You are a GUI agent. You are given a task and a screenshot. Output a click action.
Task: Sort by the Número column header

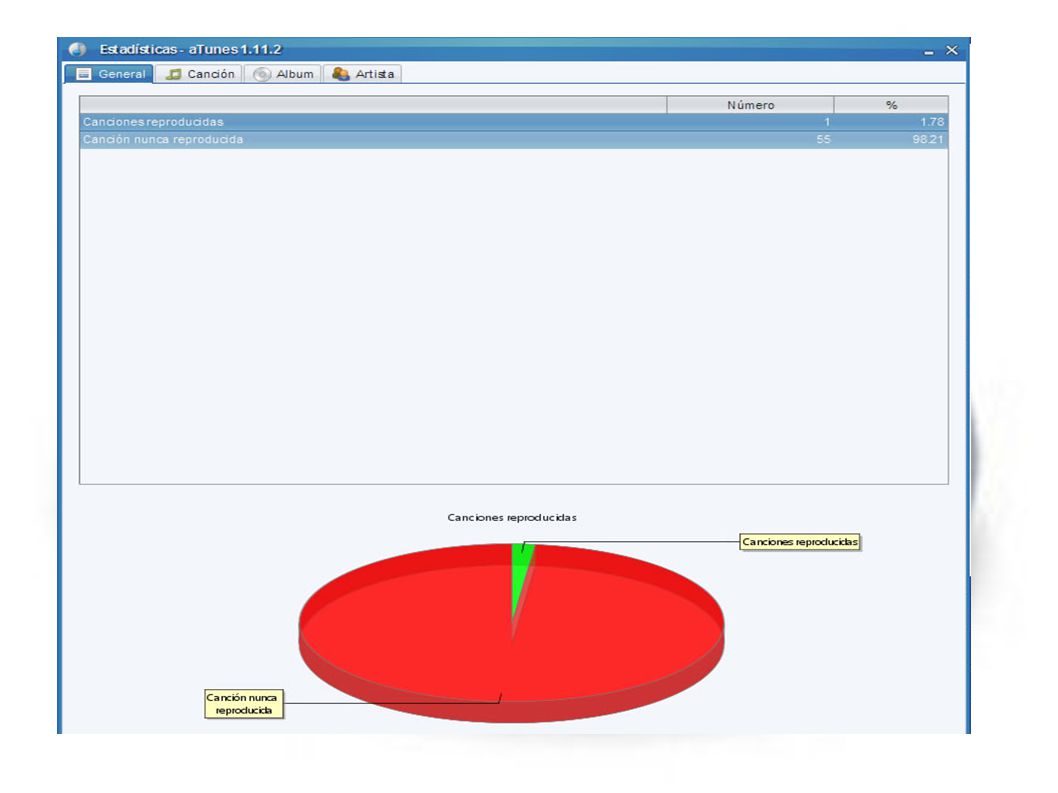pyautogui.click(x=750, y=105)
